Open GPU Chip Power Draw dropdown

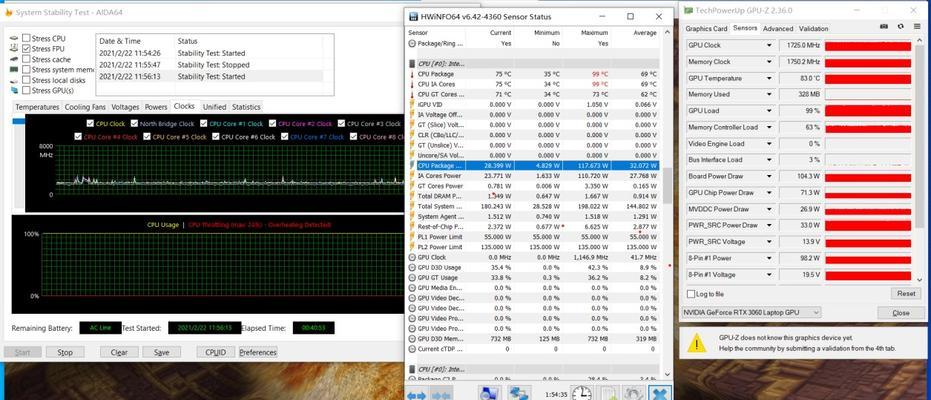tap(770, 193)
